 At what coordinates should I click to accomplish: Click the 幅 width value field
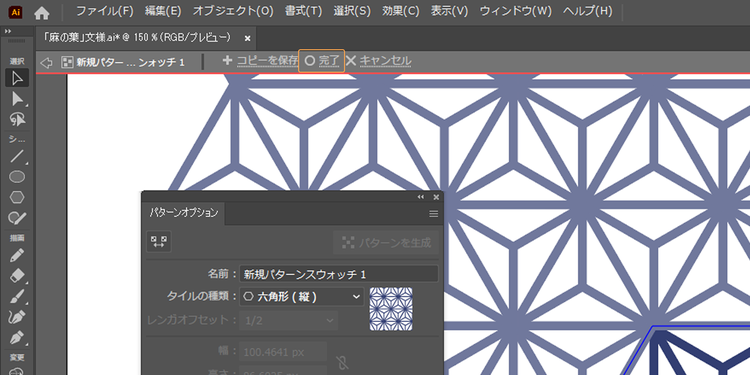[x=283, y=352]
